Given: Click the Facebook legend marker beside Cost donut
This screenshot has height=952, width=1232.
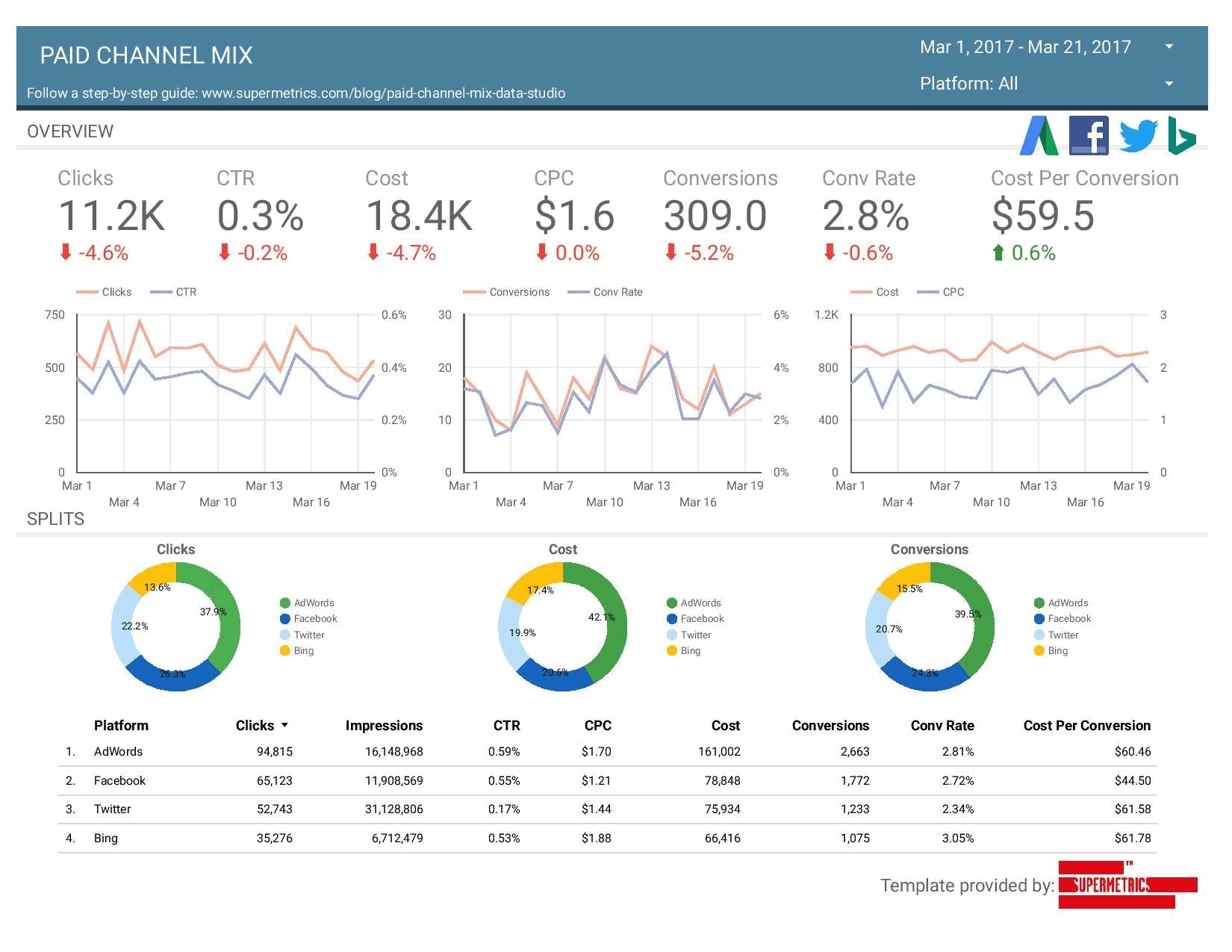Looking at the screenshot, I should click(671, 618).
